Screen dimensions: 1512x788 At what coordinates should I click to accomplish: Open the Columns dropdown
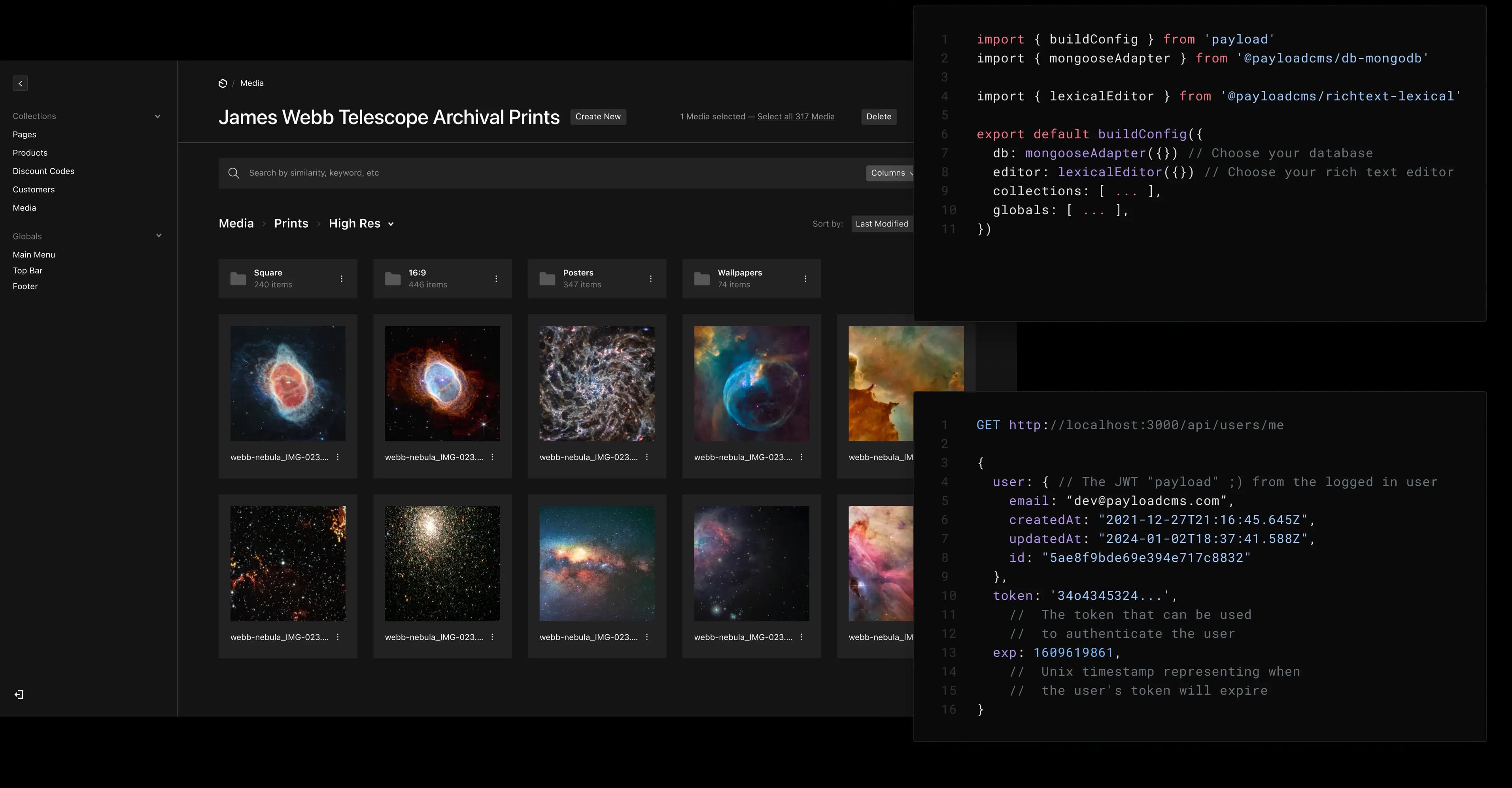click(890, 173)
